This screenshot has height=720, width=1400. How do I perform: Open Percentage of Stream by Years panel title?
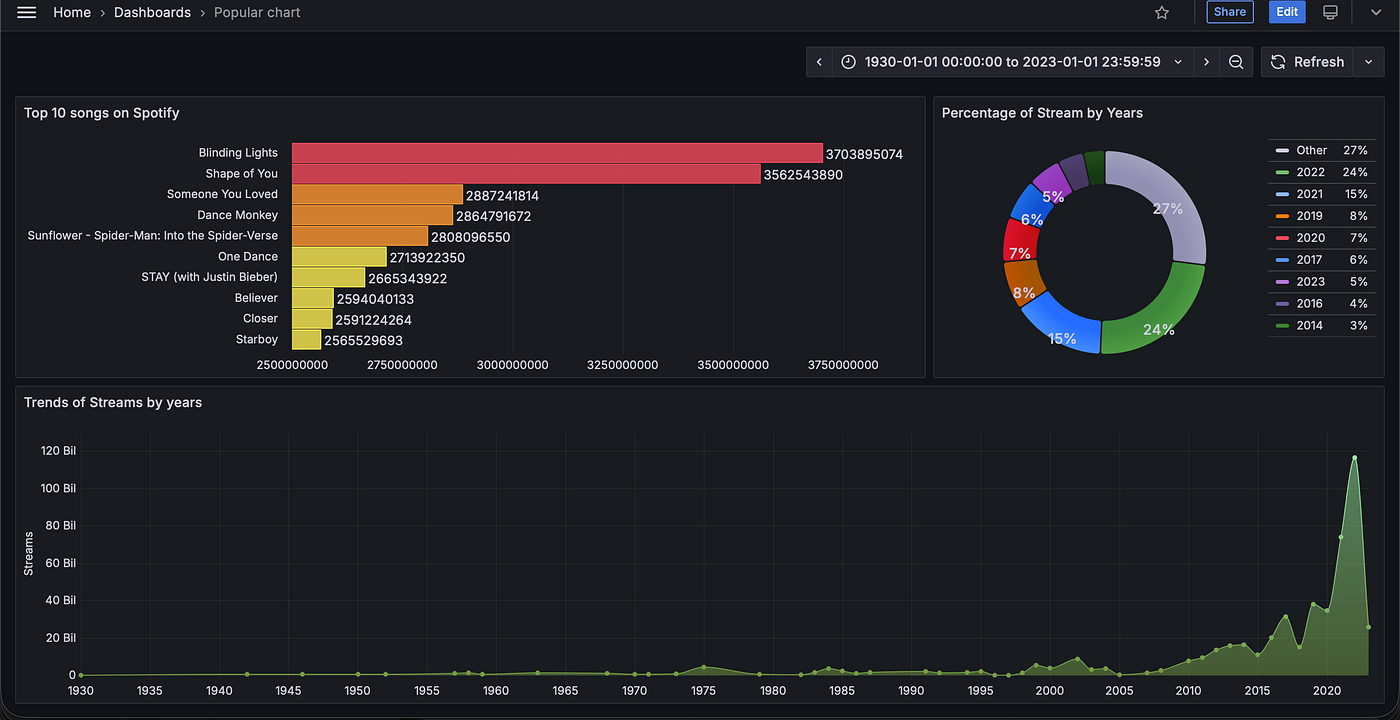point(1042,113)
